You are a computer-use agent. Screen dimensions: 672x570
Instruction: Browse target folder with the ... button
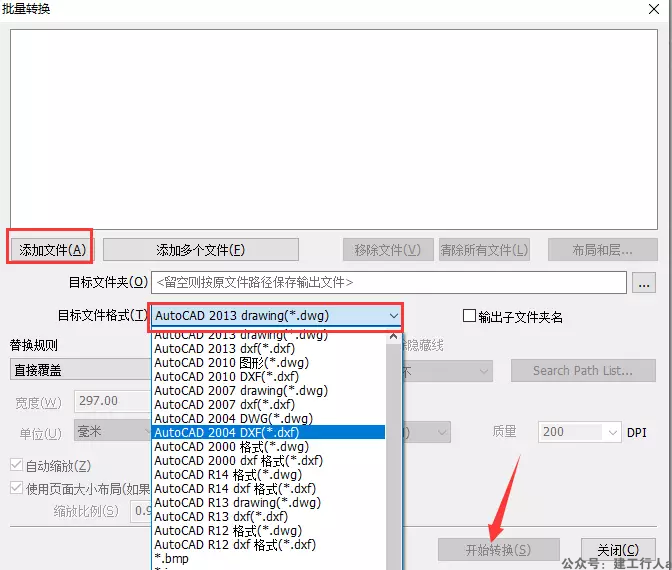click(x=644, y=283)
